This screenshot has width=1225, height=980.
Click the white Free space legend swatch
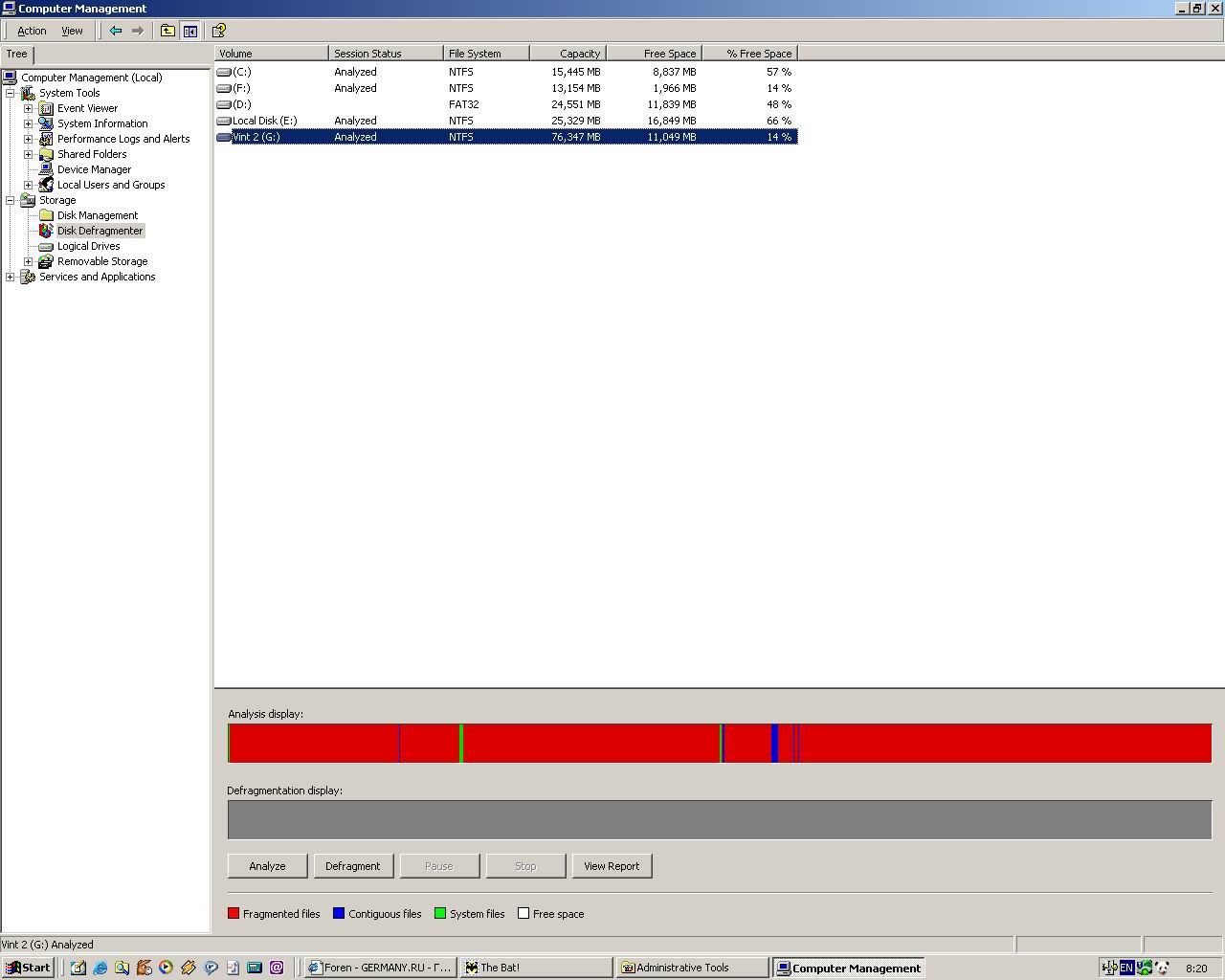(523, 913)
